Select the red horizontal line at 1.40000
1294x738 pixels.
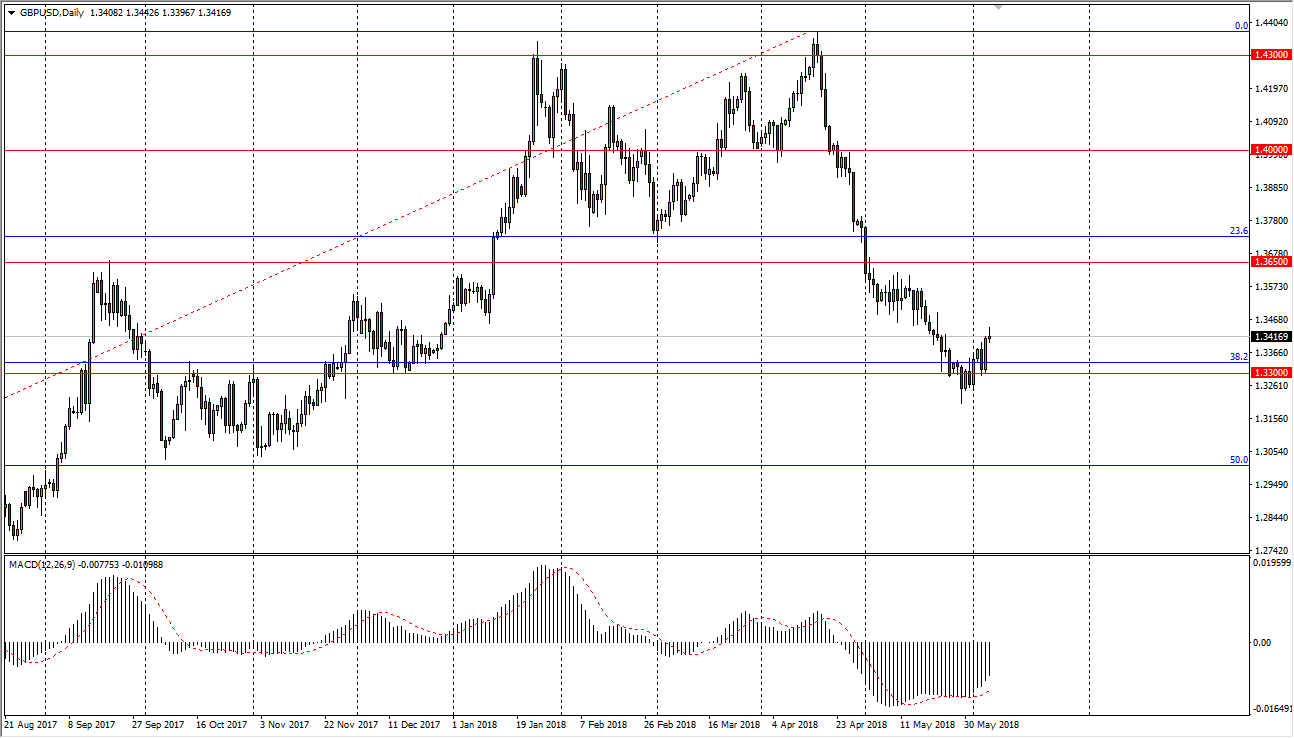coord(300,150)
